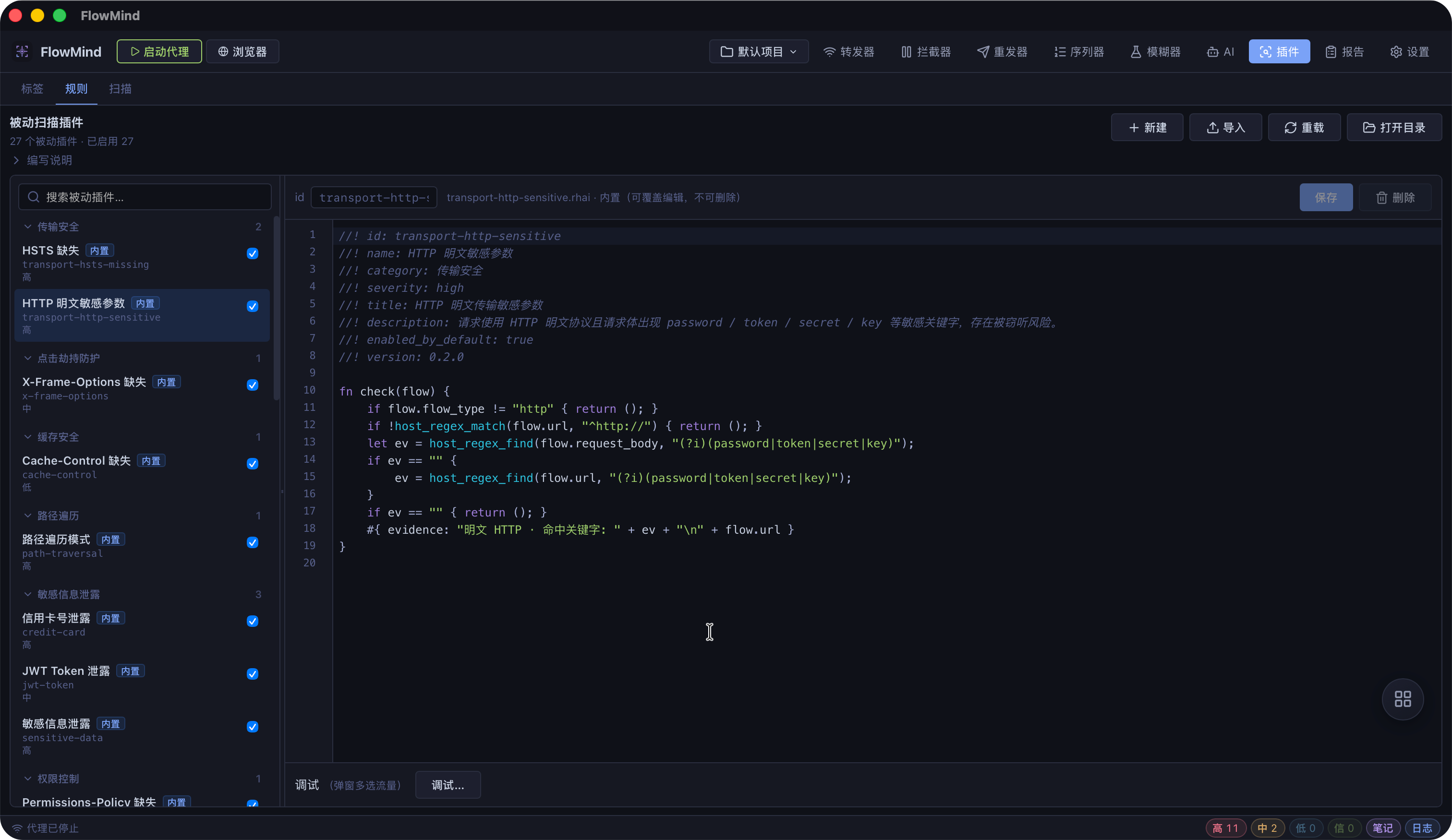Open the 模糊器 fuzzer tool

[1155, 52]
